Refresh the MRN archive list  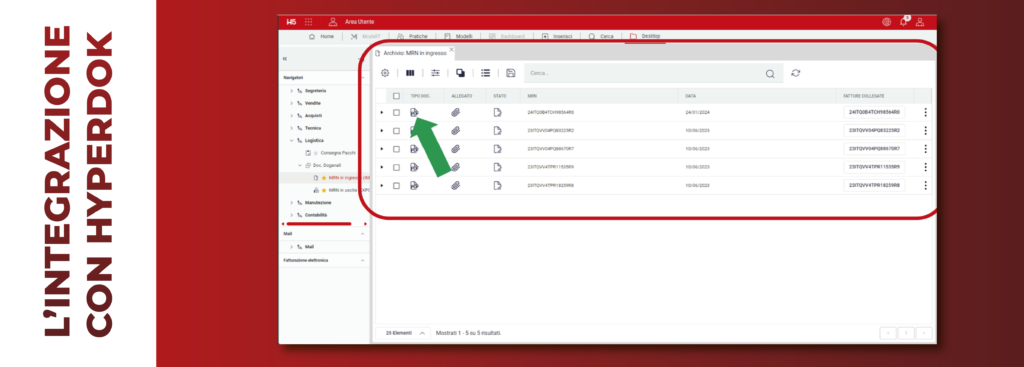(795, 73)
